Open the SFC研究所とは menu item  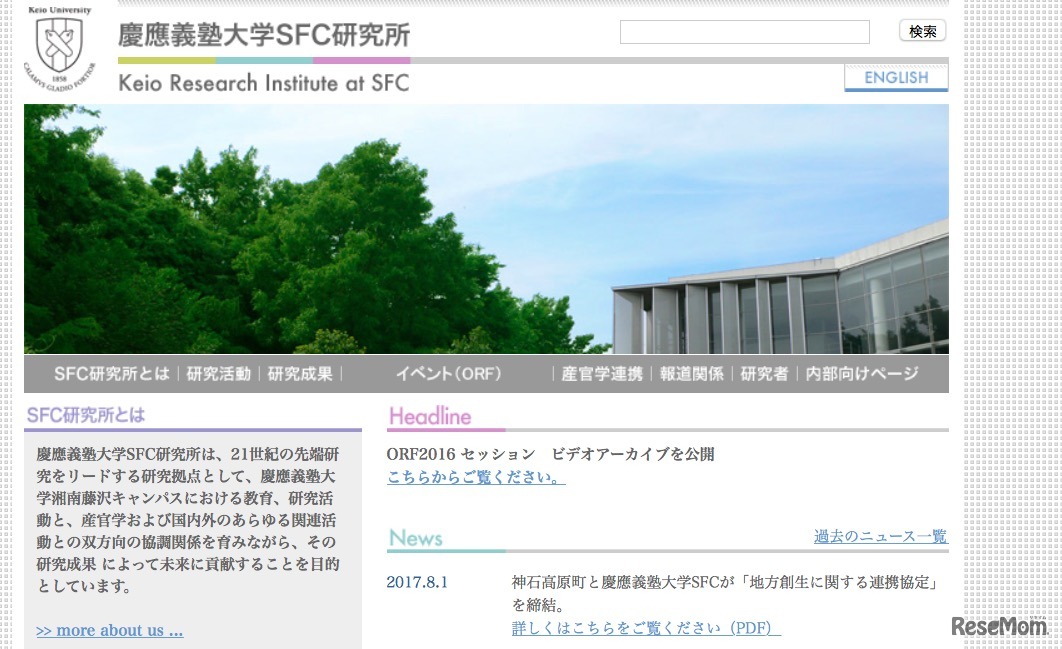pyautogui.click(x=112, y=374)
